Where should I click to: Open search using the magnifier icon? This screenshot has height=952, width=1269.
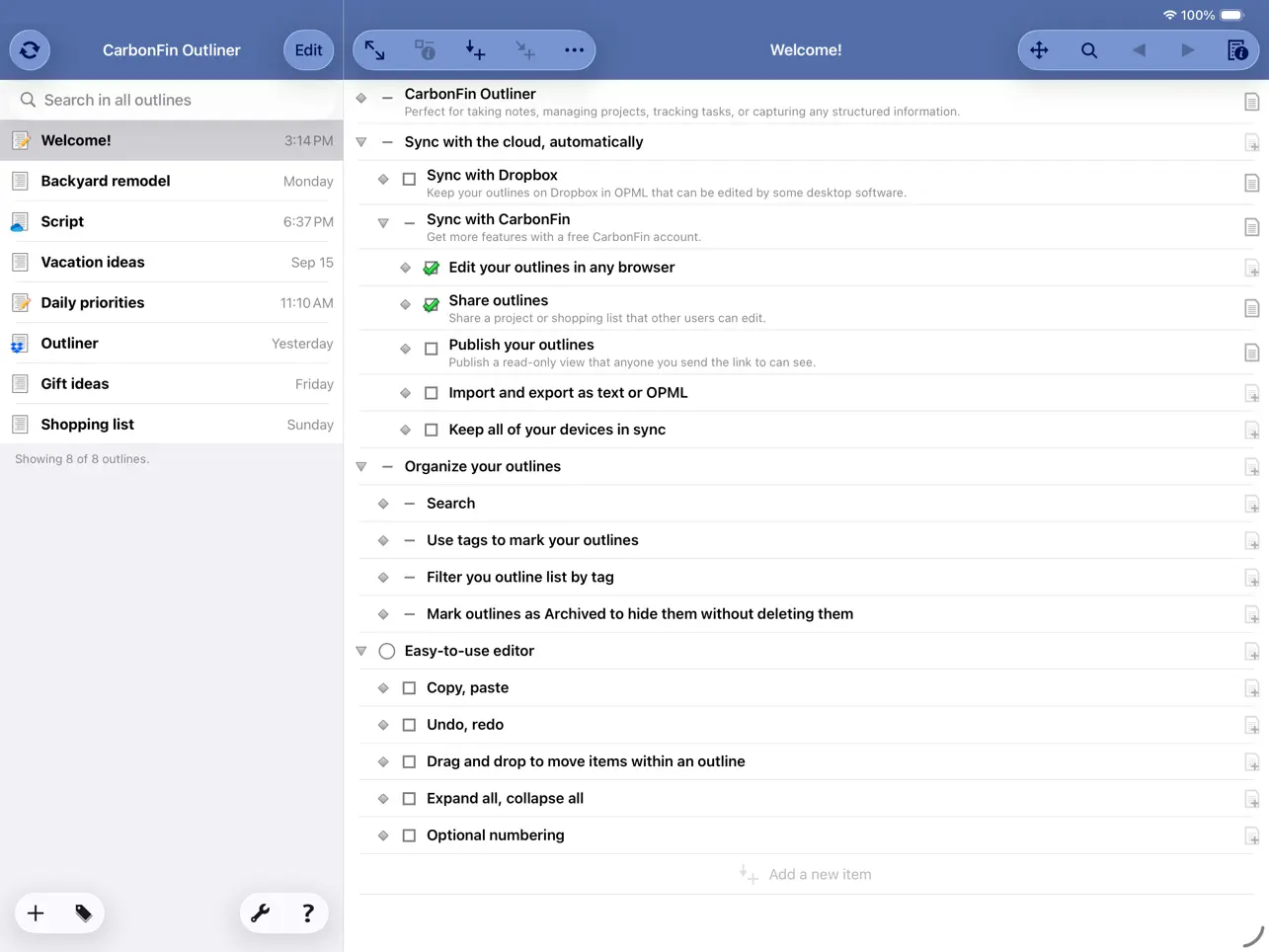tap(1089, 49)
